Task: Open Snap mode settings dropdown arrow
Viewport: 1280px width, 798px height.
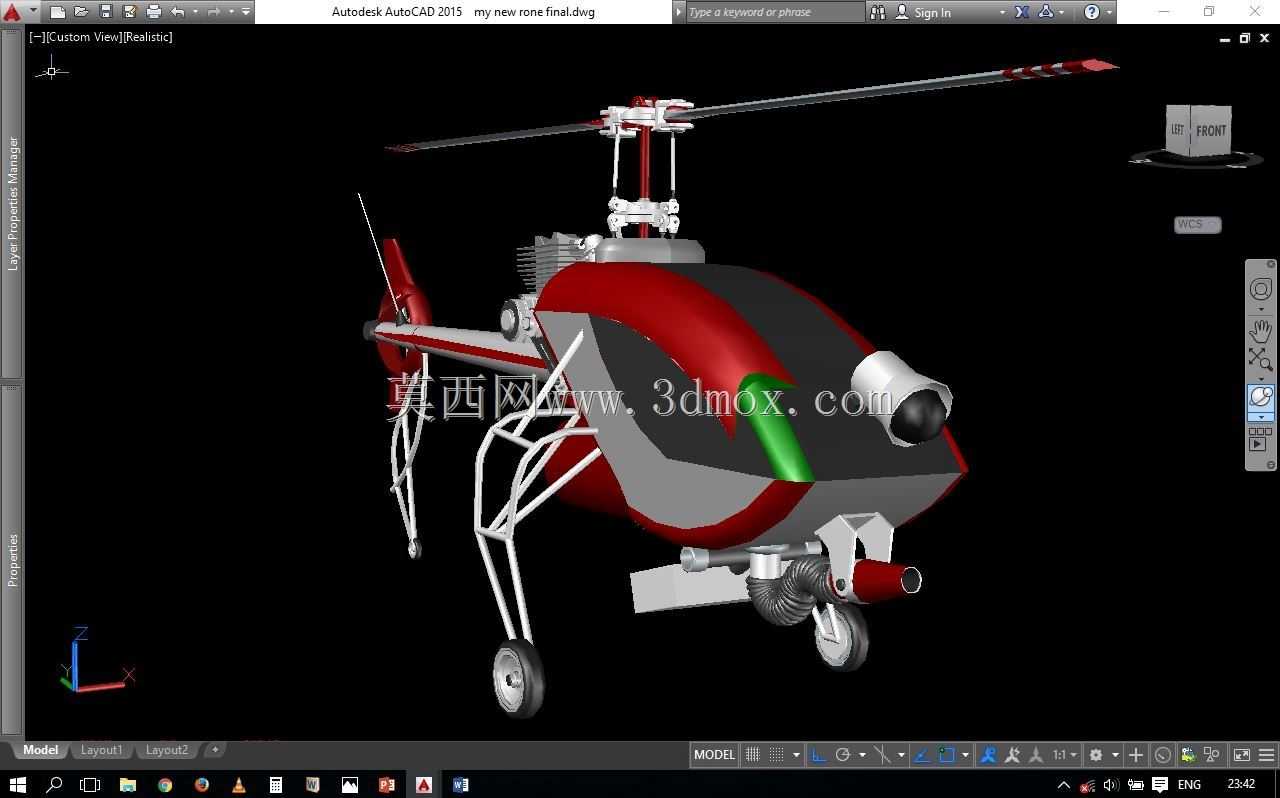Action: [796, 755]
